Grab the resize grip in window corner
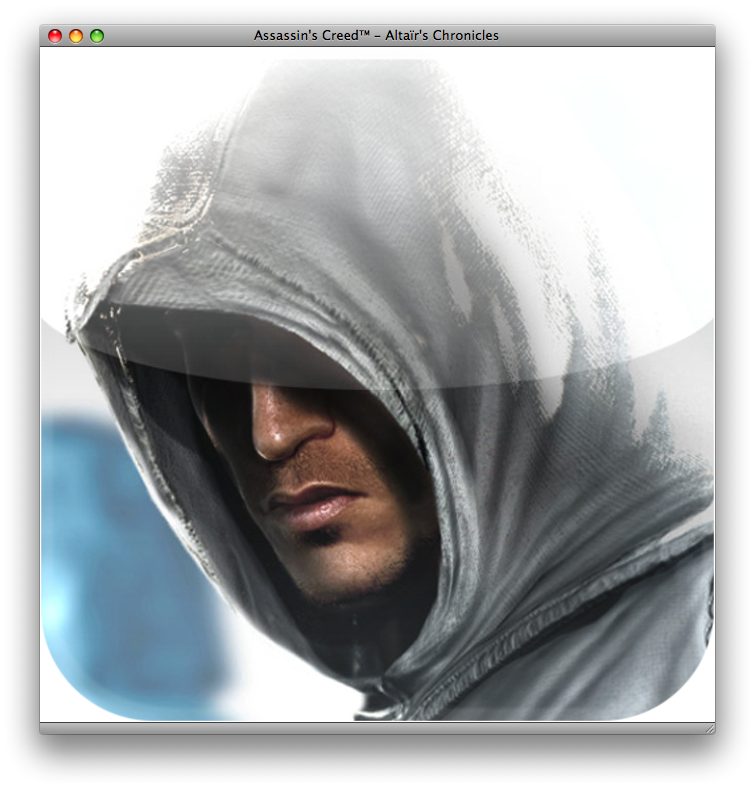The height and width of the screenshot is (789, 755). tap(710, 728)
